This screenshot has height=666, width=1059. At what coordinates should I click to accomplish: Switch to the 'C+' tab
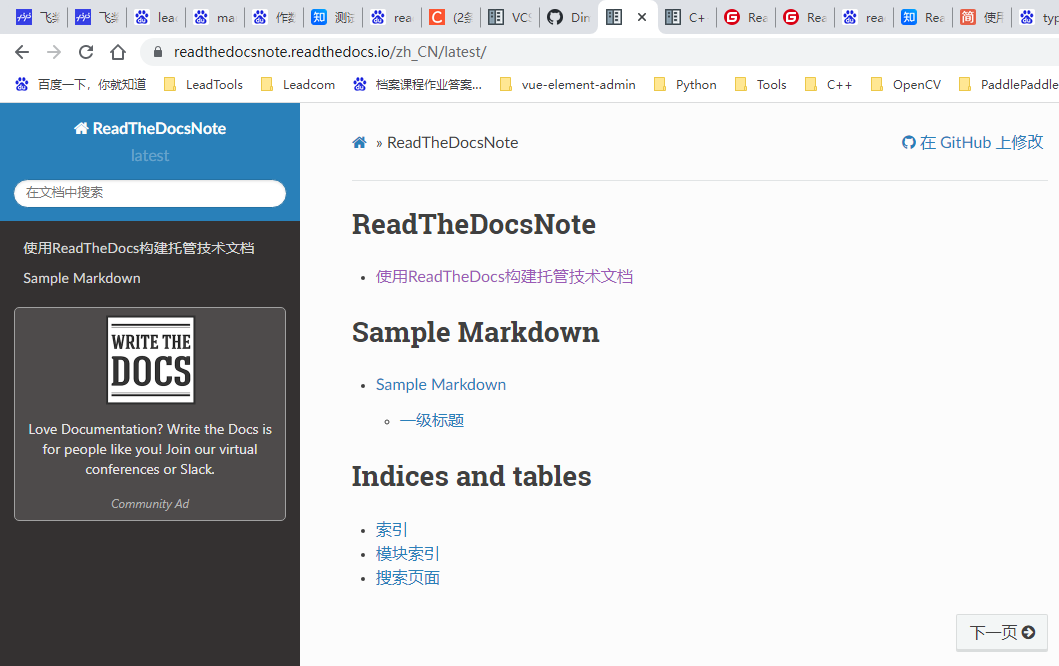[x=687, y=17]
